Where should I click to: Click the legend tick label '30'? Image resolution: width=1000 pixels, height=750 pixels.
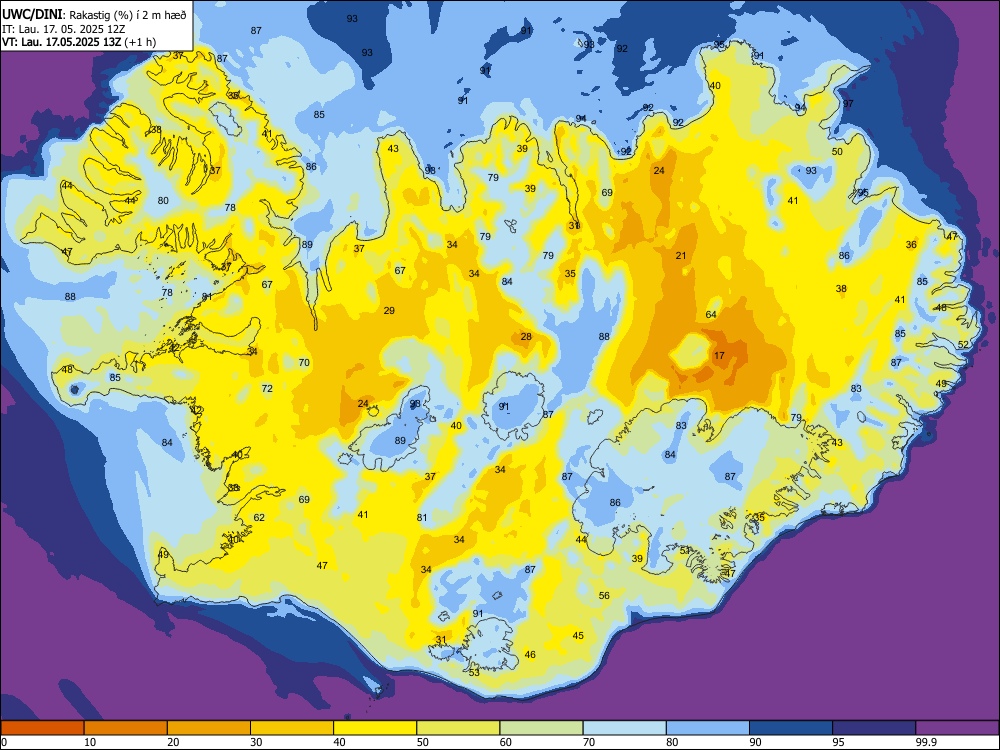pos(256,742)
